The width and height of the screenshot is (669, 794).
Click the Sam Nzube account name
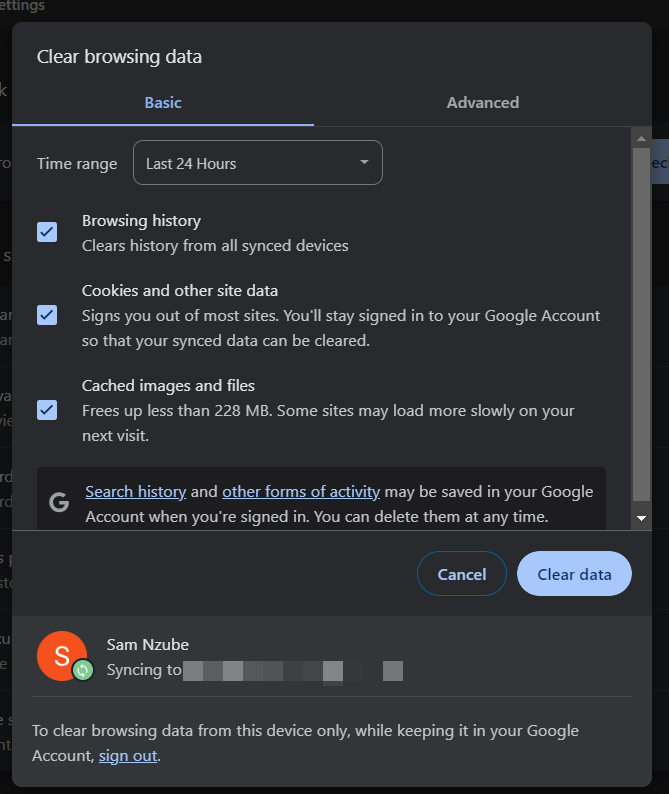click(x=147, y=644)
